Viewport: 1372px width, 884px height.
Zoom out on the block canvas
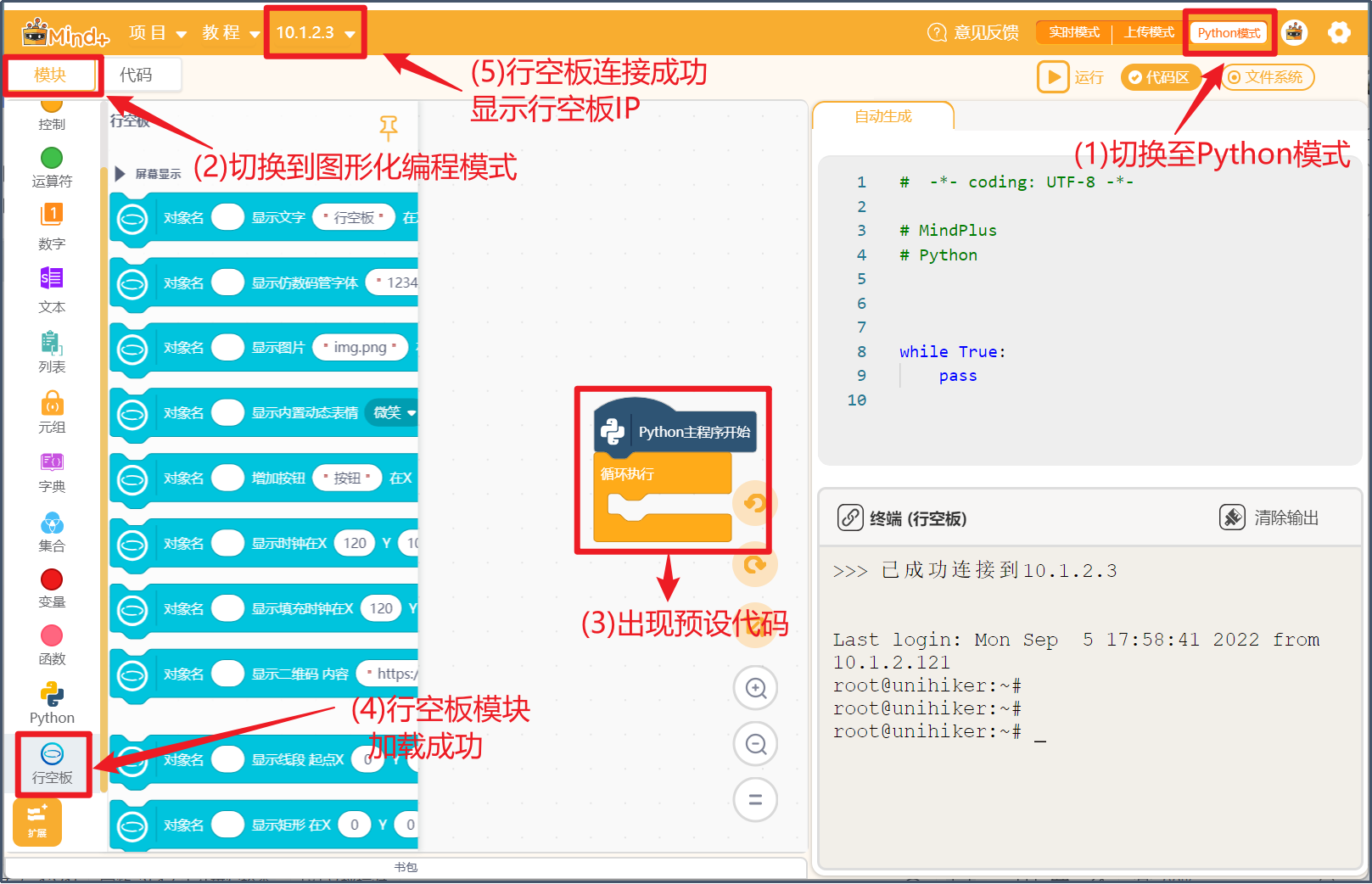pos(755,744)
